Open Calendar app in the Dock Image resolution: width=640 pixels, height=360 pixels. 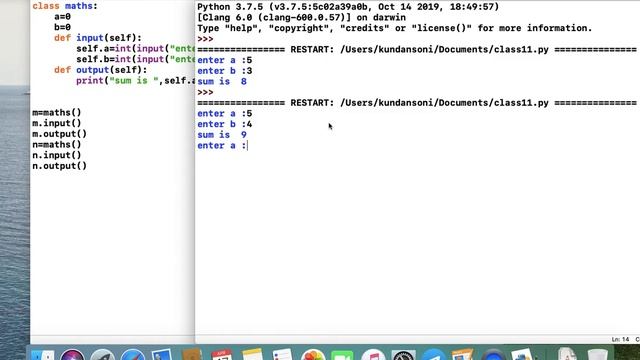point(222,354)
